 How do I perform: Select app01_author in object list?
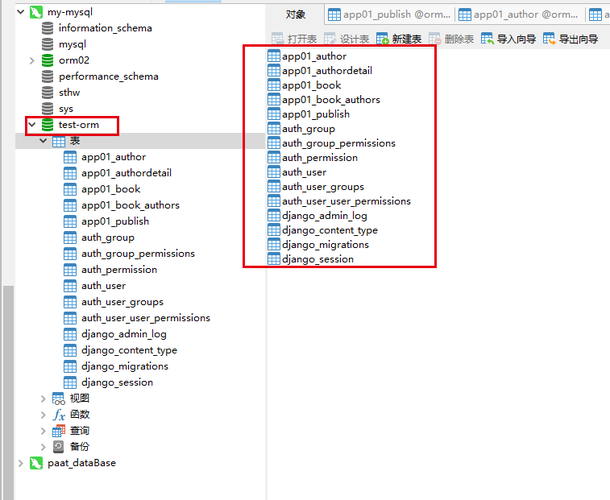[314, 56]
